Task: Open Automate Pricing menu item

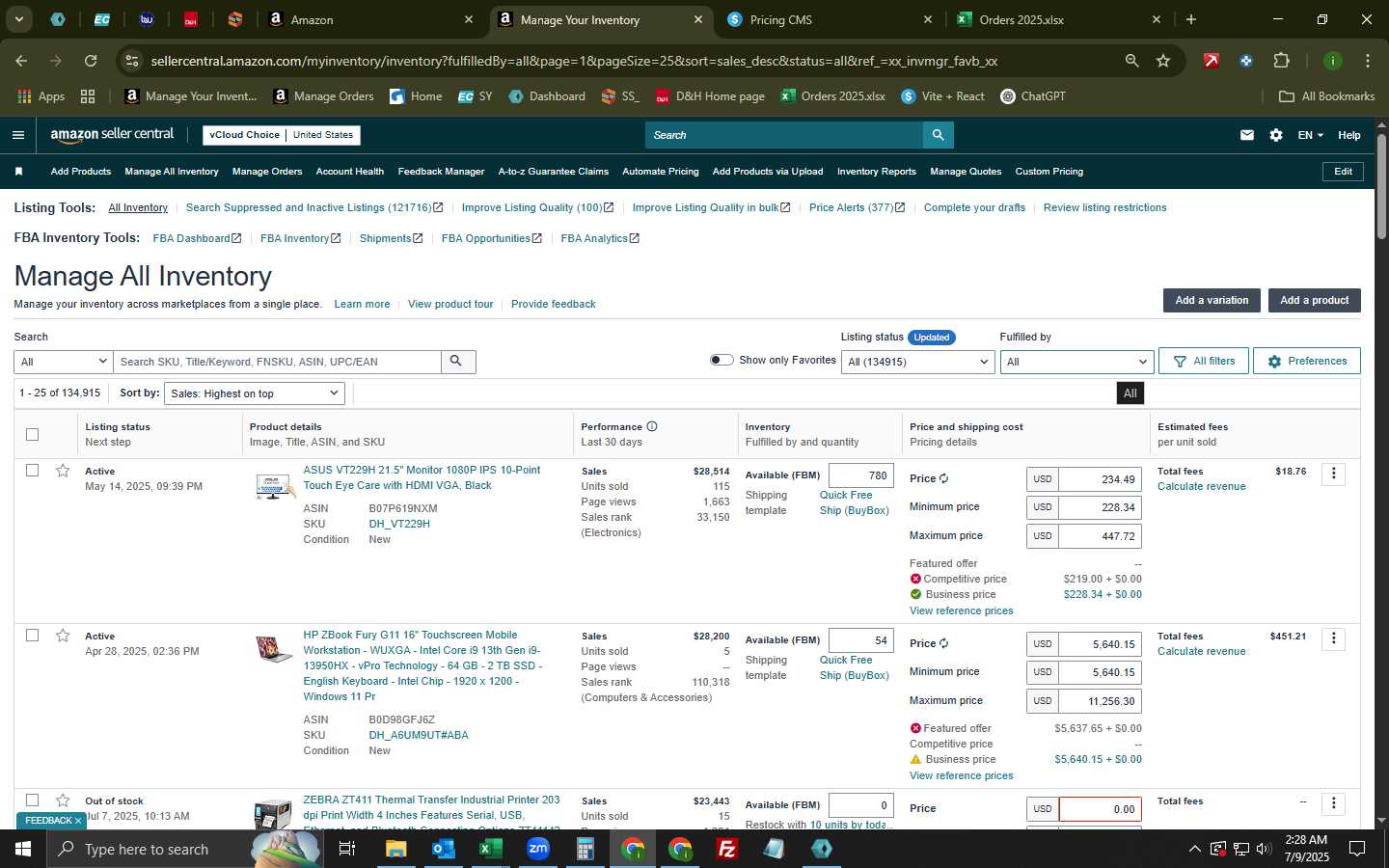Action: [x=661, y=172]
